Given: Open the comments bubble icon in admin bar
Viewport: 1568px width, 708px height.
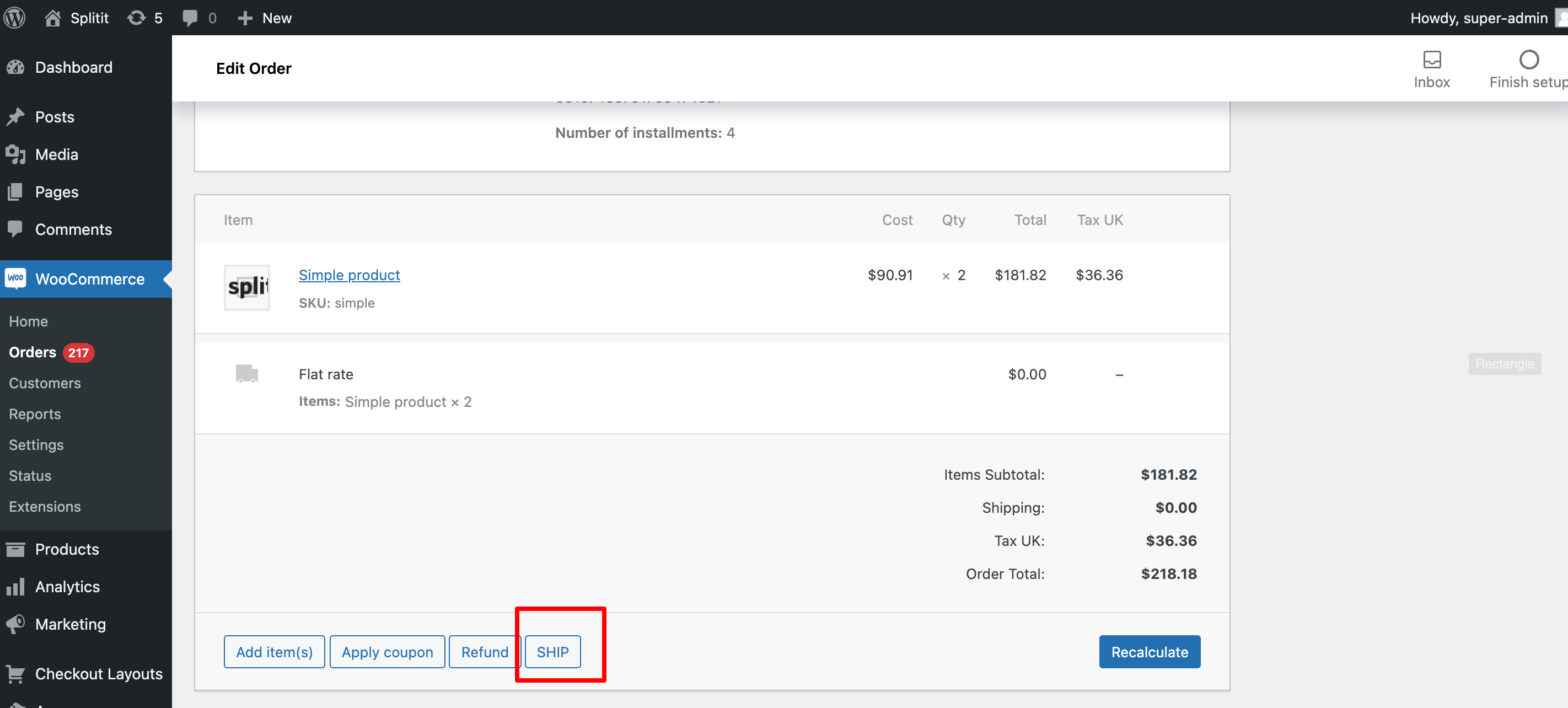Looking at the screenshot, I should tap(190, 18).
